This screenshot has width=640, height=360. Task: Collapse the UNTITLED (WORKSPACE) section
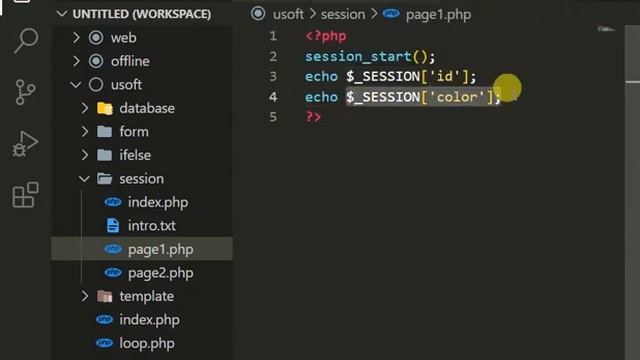[62, 14]
